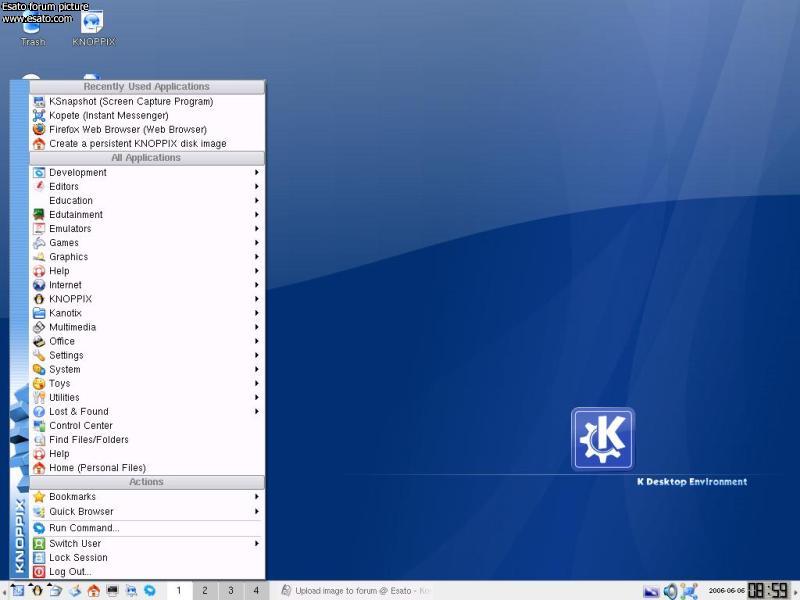
Task: Switch to virtual desktop 4
Action: 256,590
